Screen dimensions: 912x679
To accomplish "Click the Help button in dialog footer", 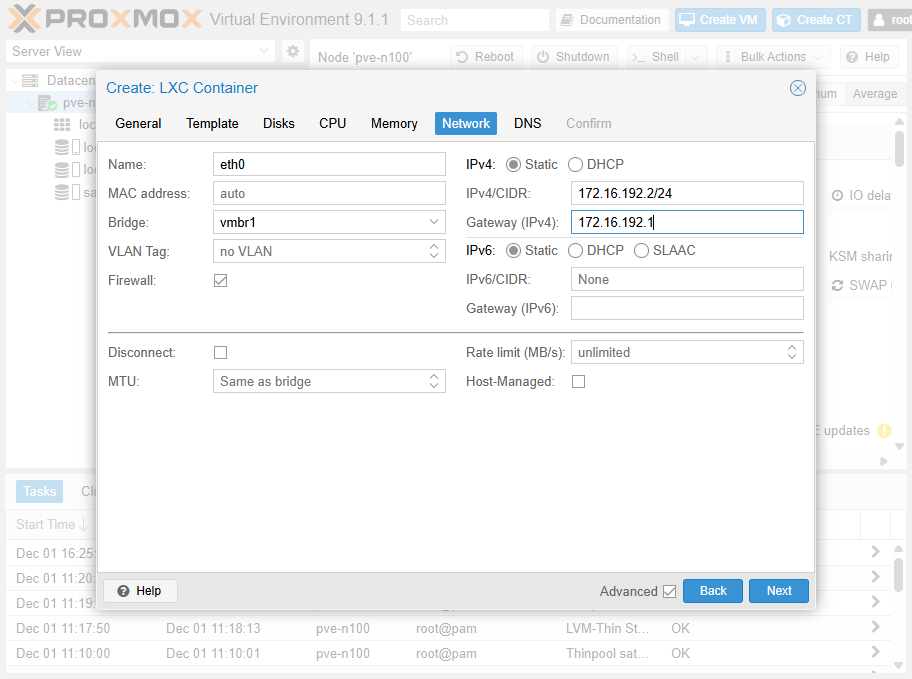I will click(140, 591).
